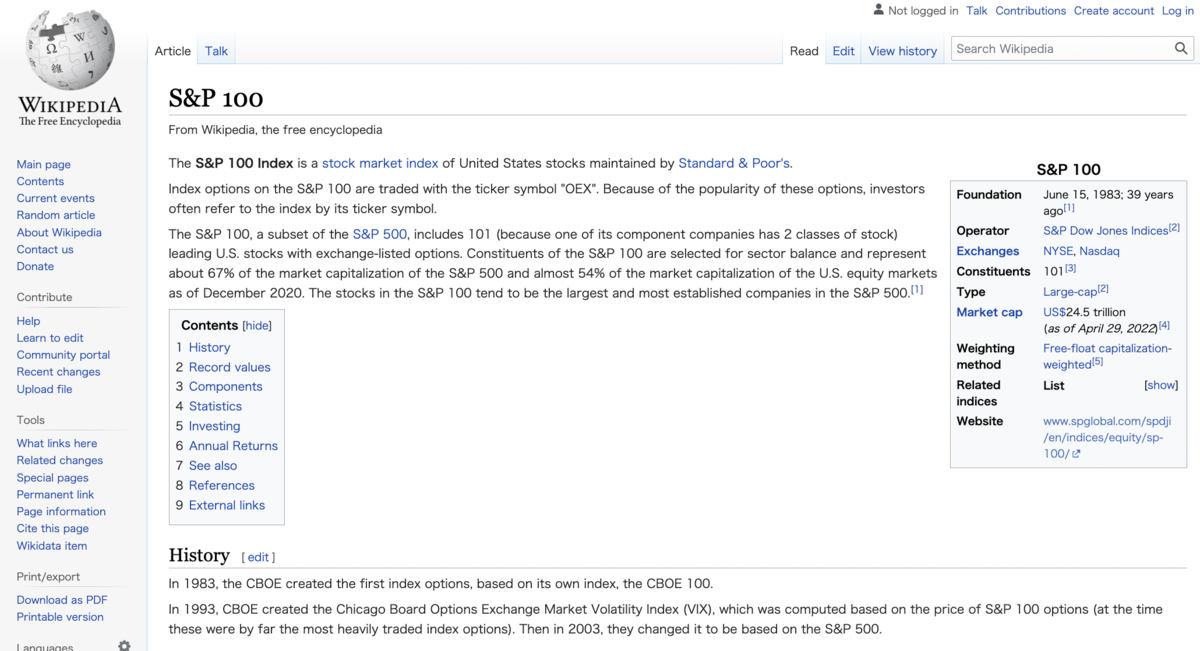Jump to Components section in contents
Image resolution: width=1200 pixels, height=651 pixels.
tap(225, 386)
